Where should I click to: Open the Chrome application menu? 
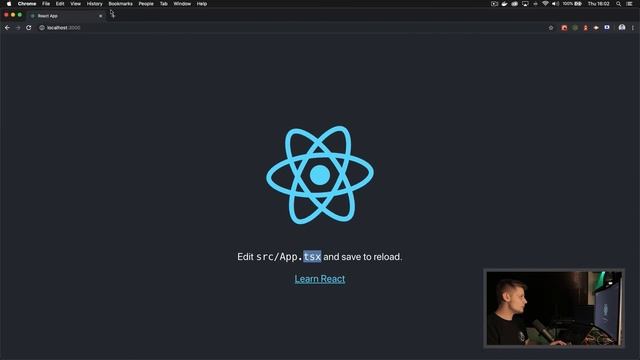[x=27, y=4]
